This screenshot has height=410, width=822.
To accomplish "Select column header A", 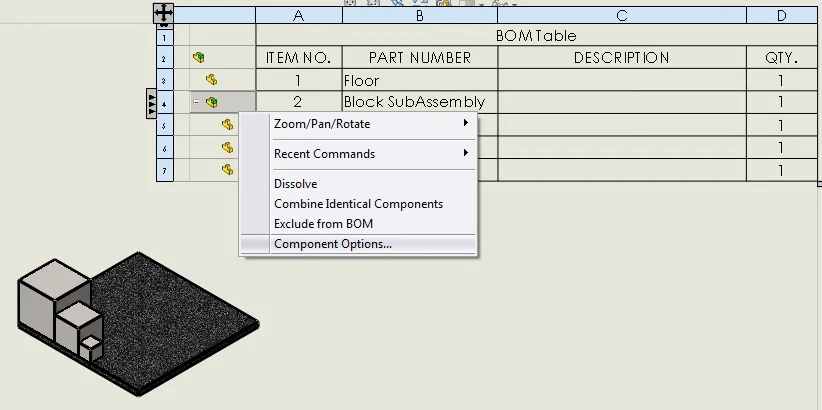I will click(x=299, y=15).
